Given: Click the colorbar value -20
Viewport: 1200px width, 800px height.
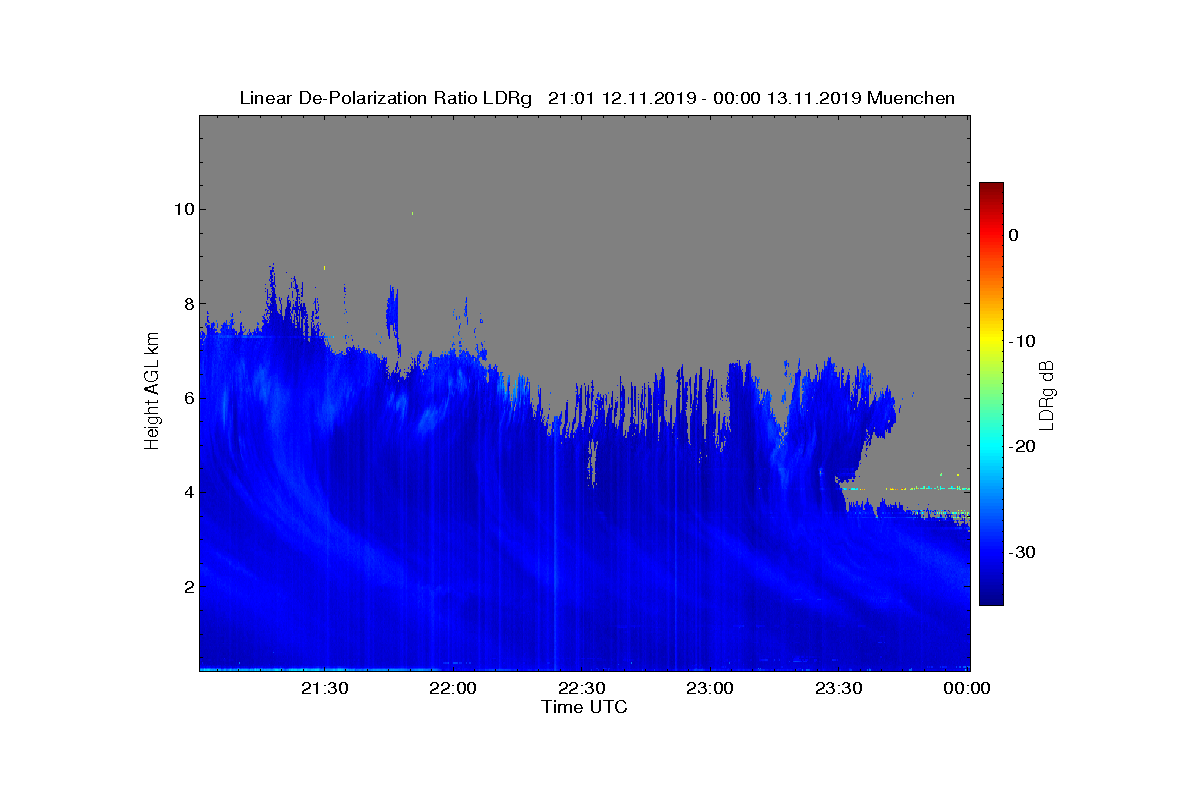Looking at the screenshot, I should point(1022,447).
